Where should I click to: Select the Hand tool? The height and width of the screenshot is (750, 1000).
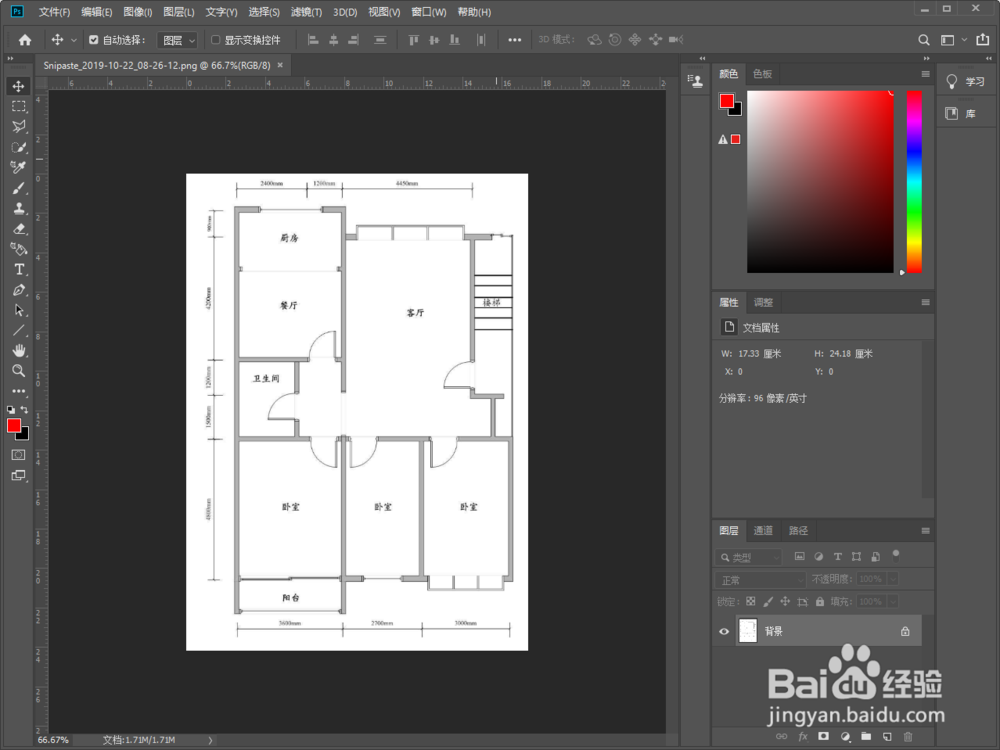pyautogui.click(x=18, y=350)
